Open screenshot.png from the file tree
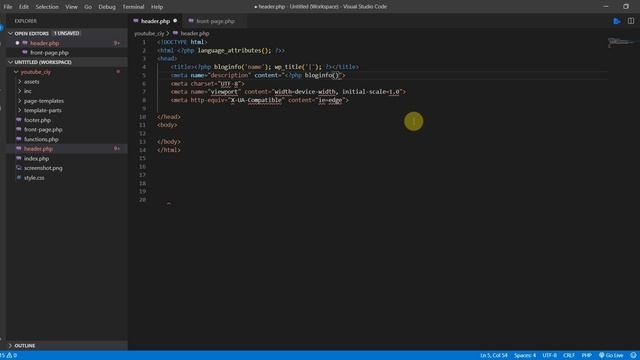 point(43,168)
